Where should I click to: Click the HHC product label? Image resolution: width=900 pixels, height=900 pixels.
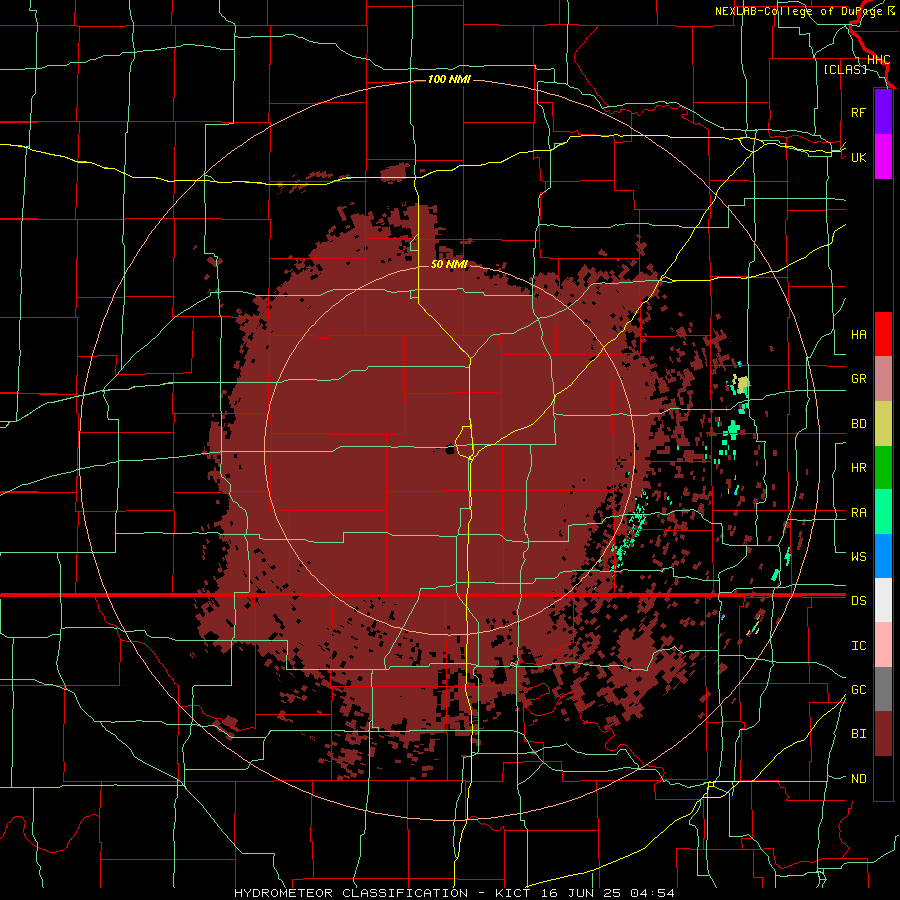pyautogui.click(x=878, y=60)
